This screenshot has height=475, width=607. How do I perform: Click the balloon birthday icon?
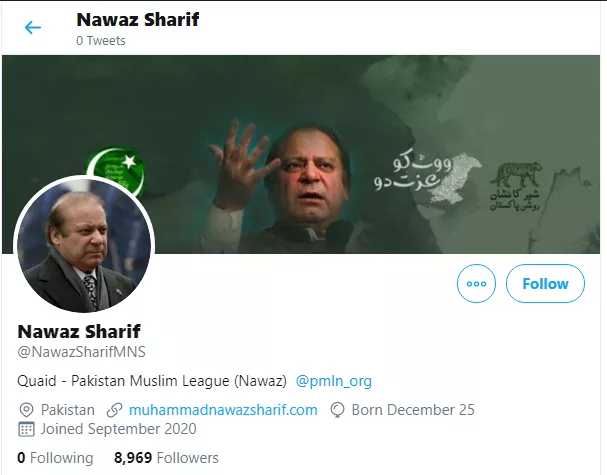(x=337, y=410)
